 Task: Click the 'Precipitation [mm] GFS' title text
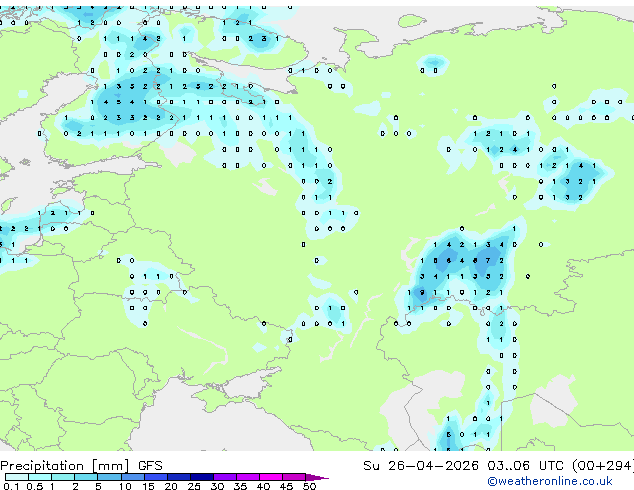click(x=81, y=466)
